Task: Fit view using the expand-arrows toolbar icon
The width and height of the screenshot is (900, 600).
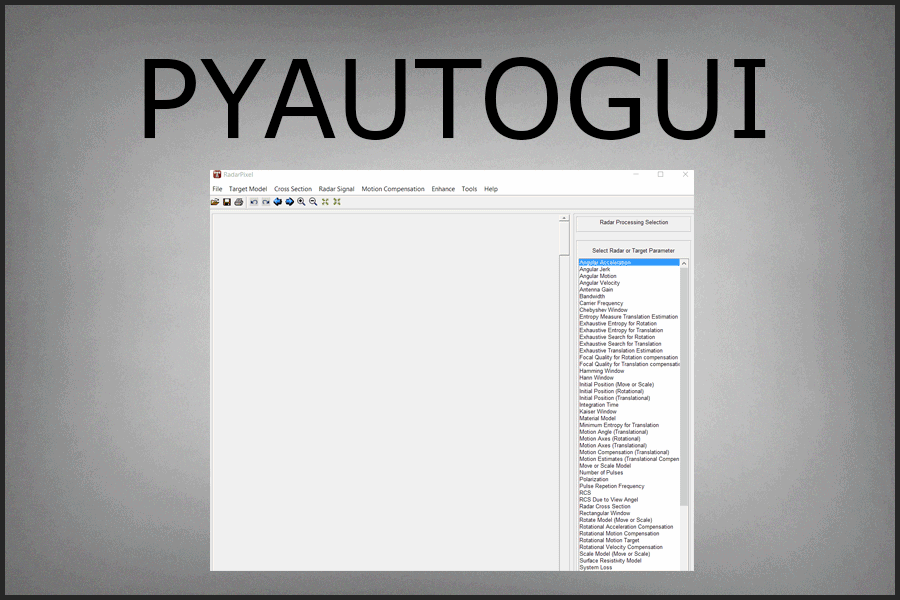Action: pyautogui.click(x=325, y=201)
